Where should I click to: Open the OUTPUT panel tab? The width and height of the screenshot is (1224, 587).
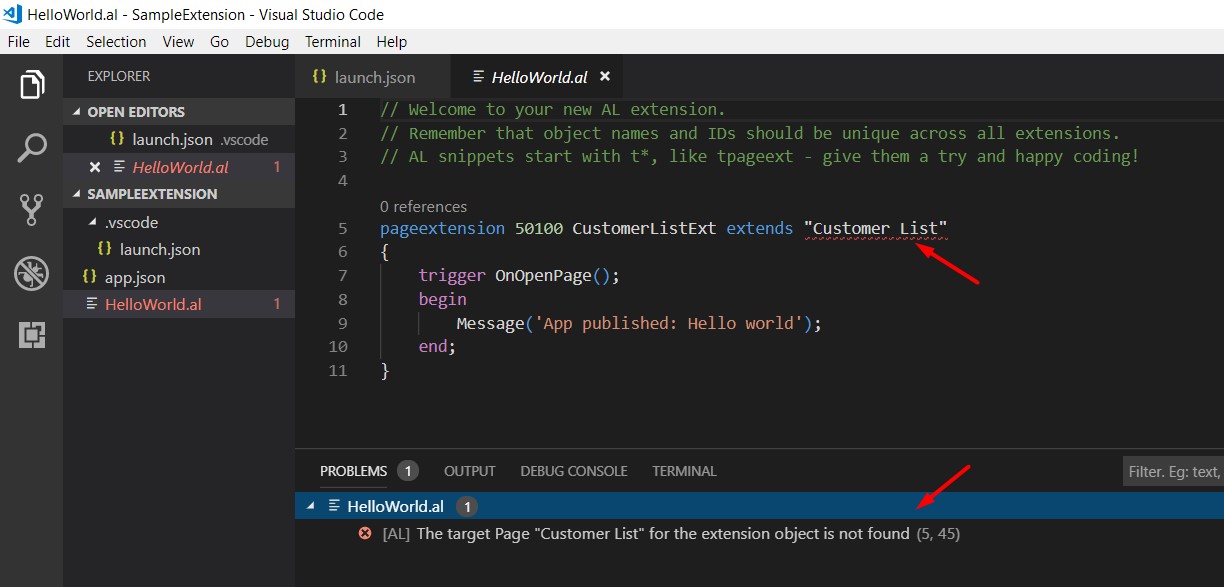tap(469, 471)
